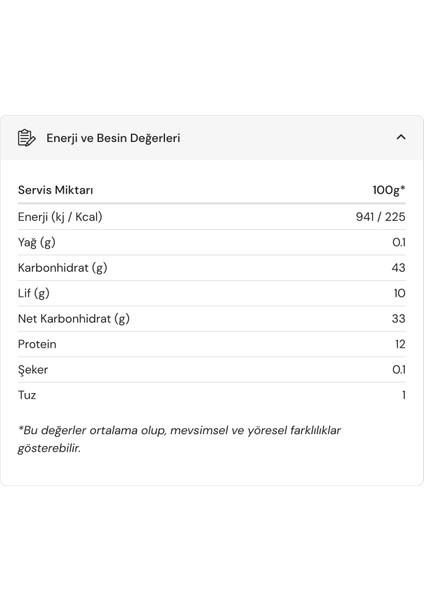Select the Karbonhidrat value 43
The image size is (424, 600).
[398, 267]
